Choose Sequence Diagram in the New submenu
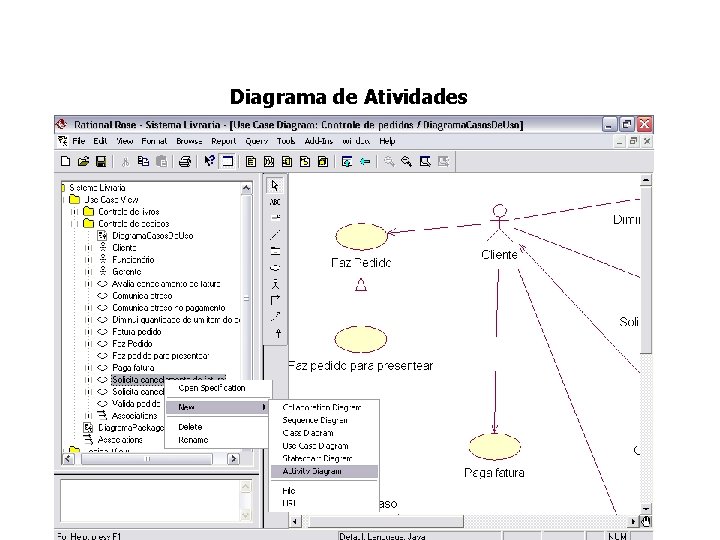 (x=315, y=420)
